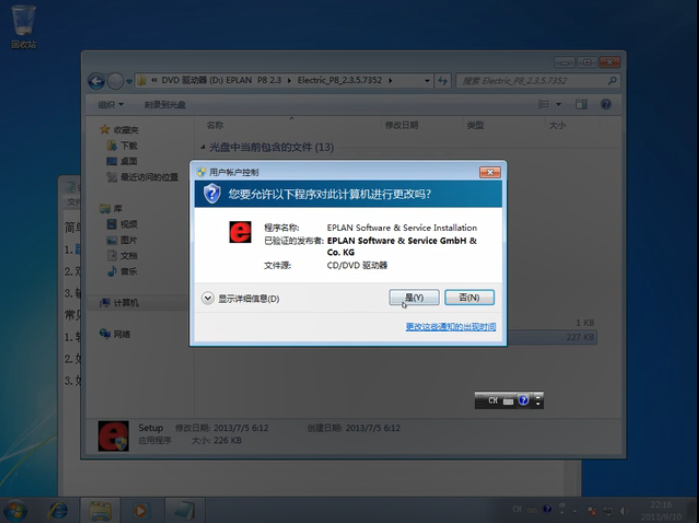The height and width of the screenshot is (523, 699).
Task: Click the Action Center flag tray icon
Action: pos(592,511)
